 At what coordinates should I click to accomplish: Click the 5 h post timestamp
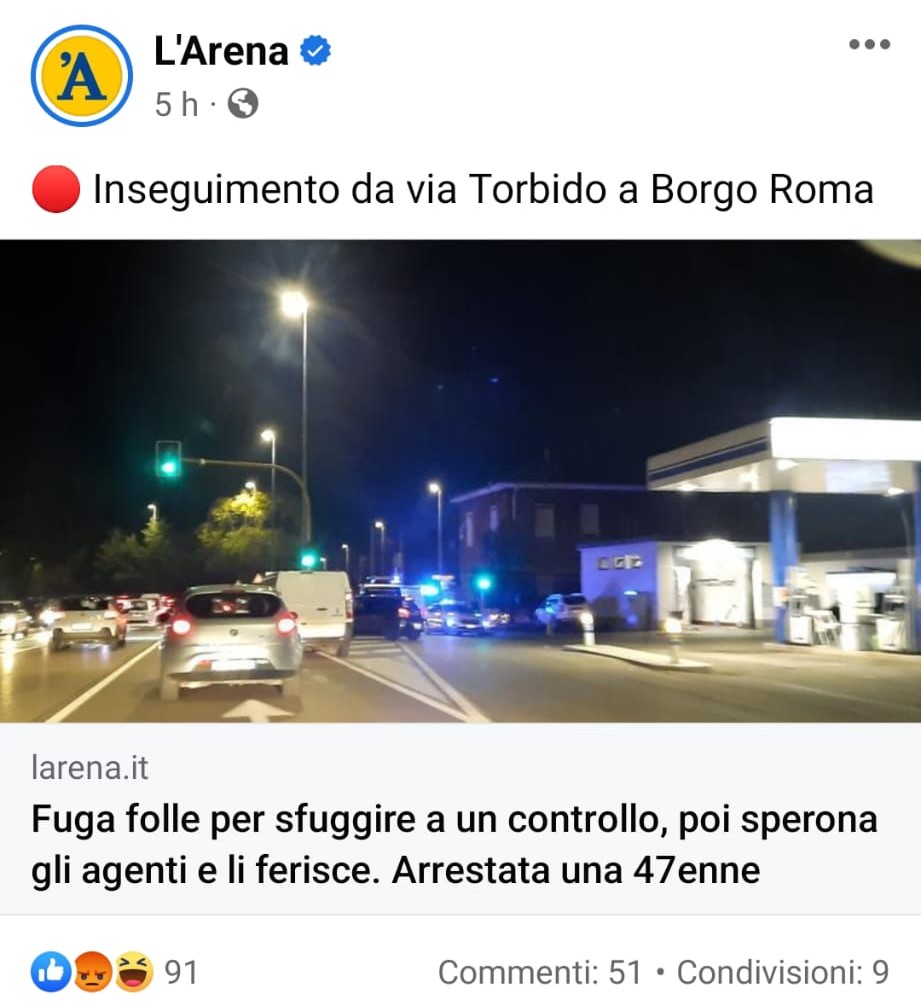point(176,104)
